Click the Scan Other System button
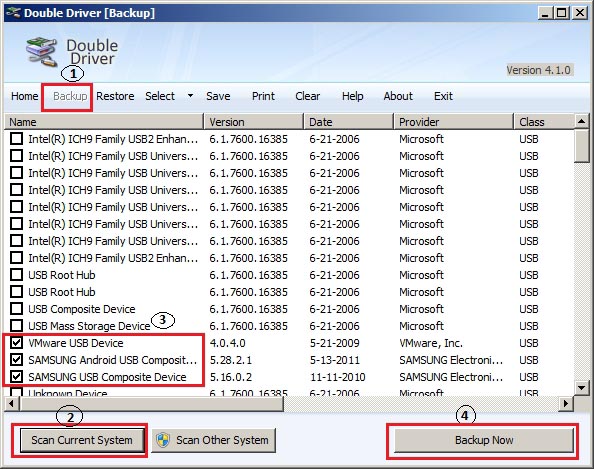Viewport: 594px width, 469px height. tap(214, 440)
